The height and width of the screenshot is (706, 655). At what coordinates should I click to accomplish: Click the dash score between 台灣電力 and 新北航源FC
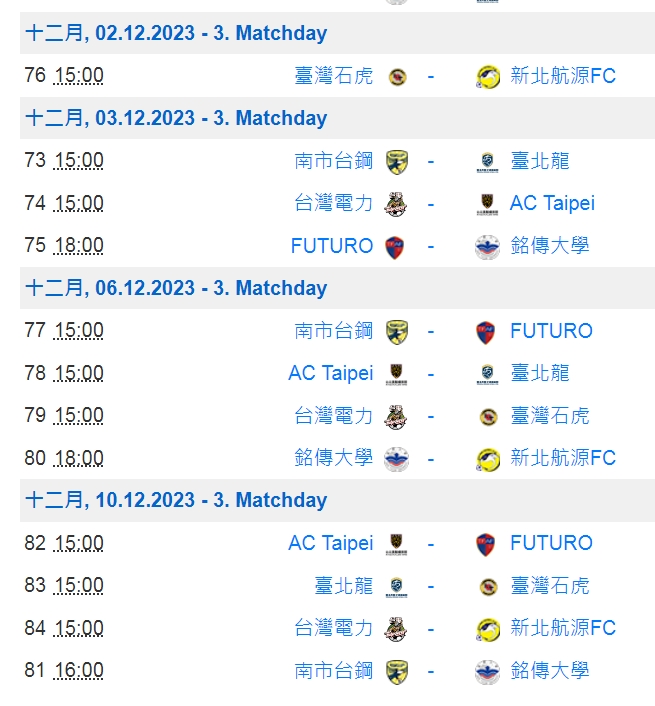click(431, 629)
